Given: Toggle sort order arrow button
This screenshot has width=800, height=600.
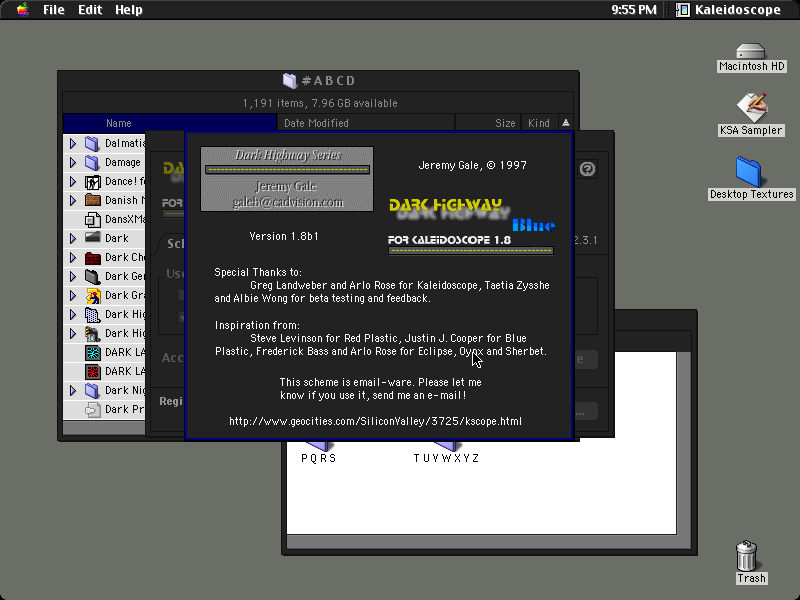Looking at the screenshot, I should pyautogui.click(x=566, y=123).
